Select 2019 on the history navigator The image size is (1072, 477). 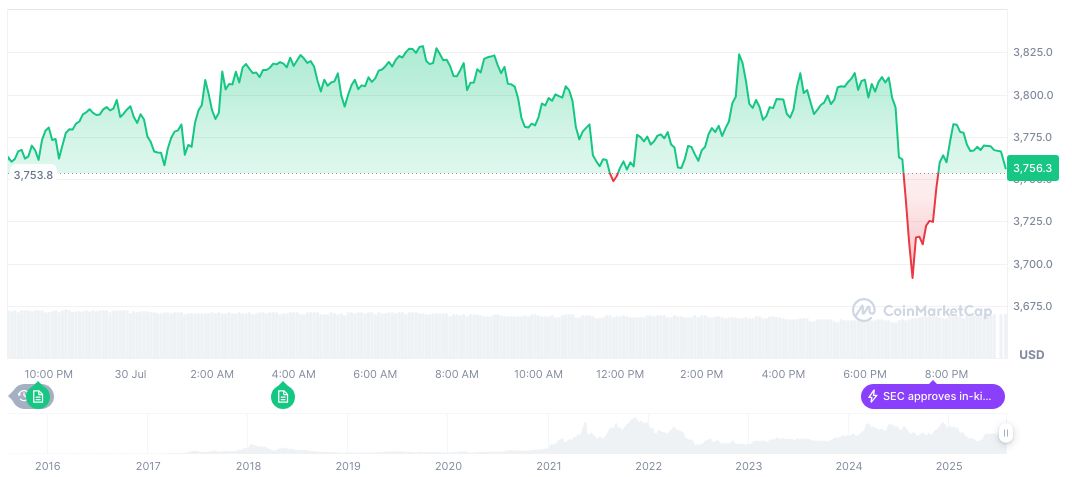tap(348, 465)
